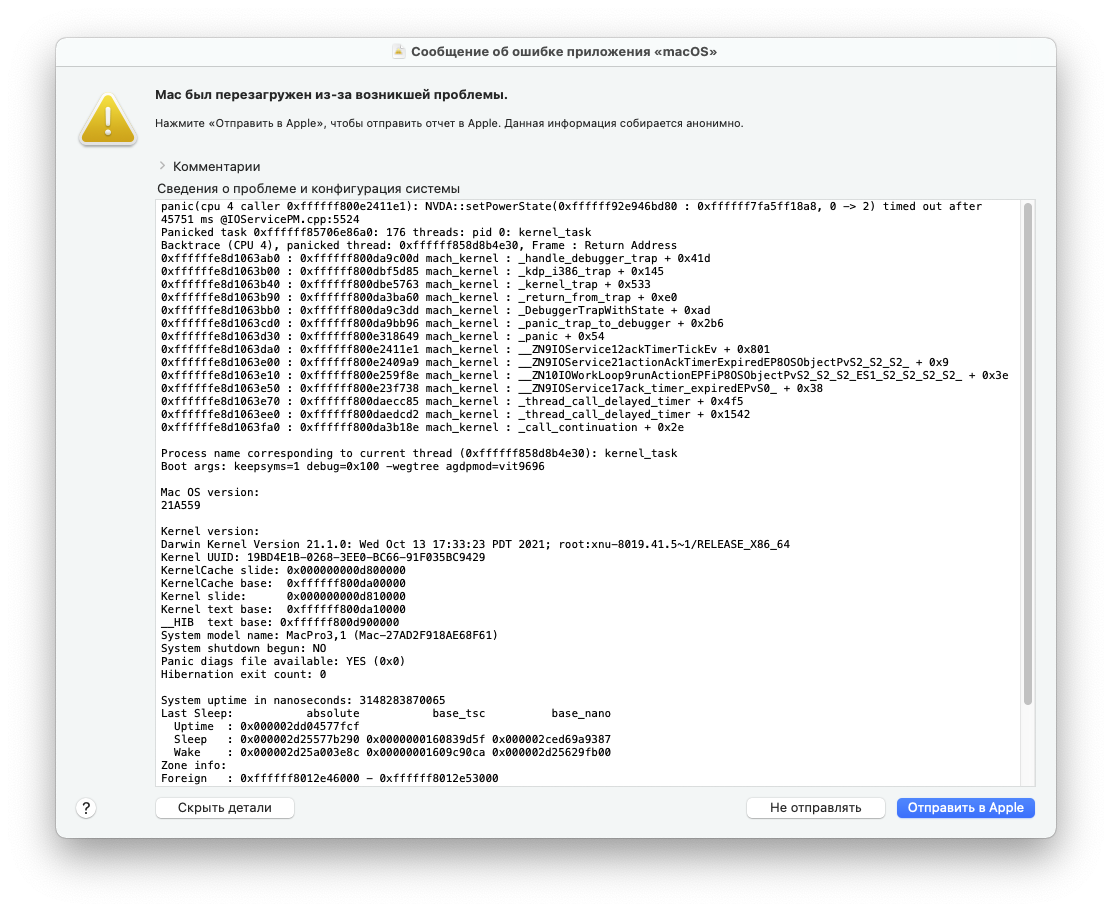Click the bold heading about Mac being restarted
The width and height of the screenshot is (1112, 912).
pyautogui.click(x=331, y=95)
